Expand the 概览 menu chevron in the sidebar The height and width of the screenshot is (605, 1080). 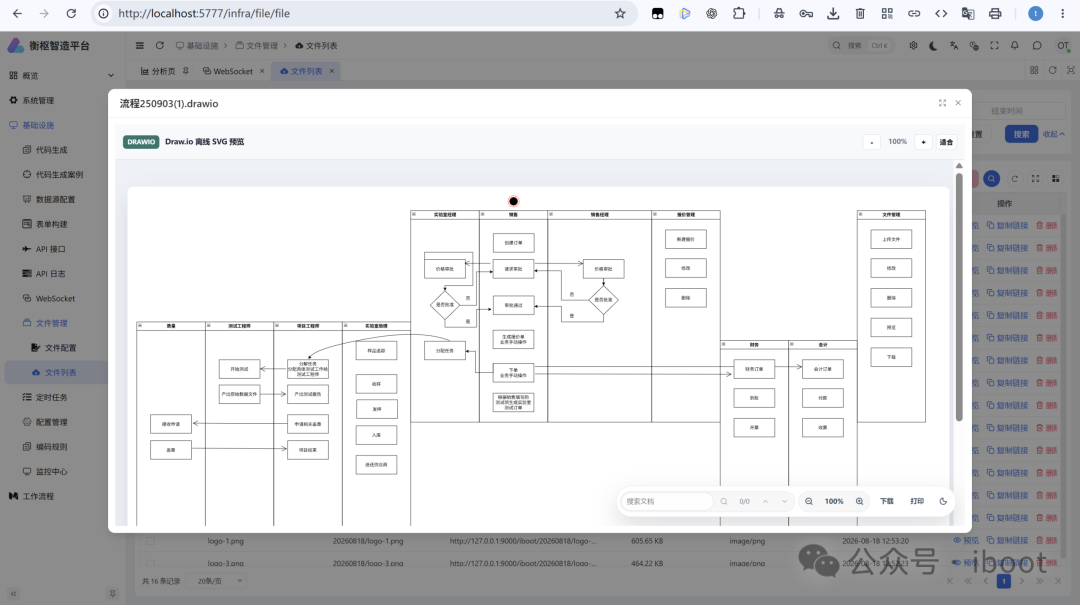[111, 75]
